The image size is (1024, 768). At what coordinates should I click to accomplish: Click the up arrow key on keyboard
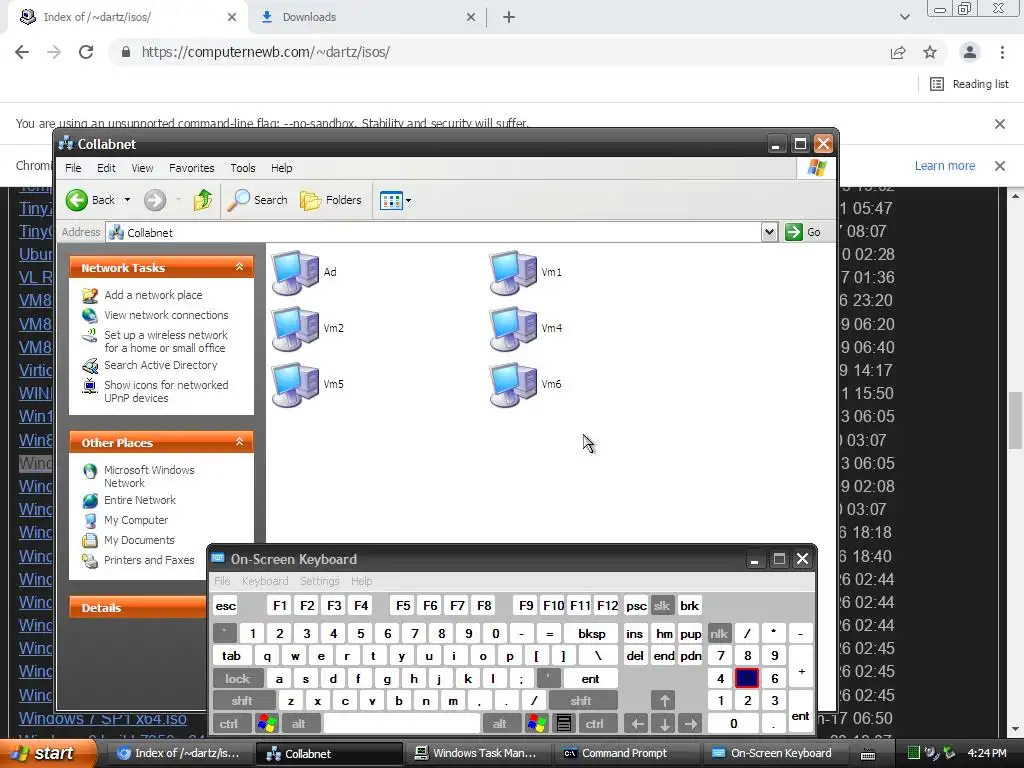(664, 701)
